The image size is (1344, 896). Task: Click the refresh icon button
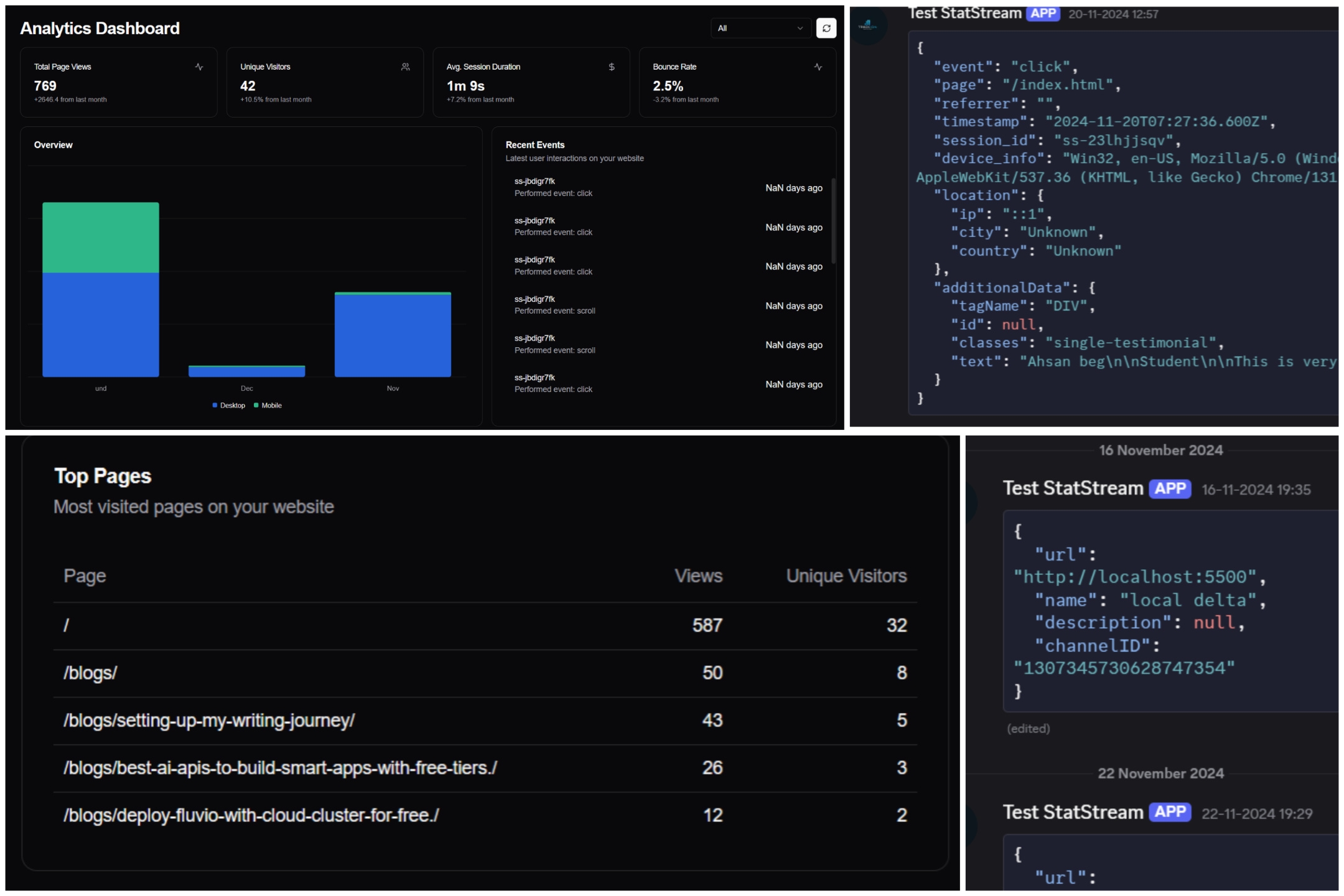(826, 28)
